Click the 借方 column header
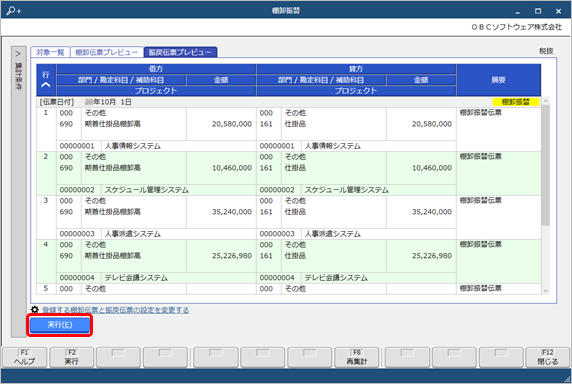 click(x=156, y=69)
